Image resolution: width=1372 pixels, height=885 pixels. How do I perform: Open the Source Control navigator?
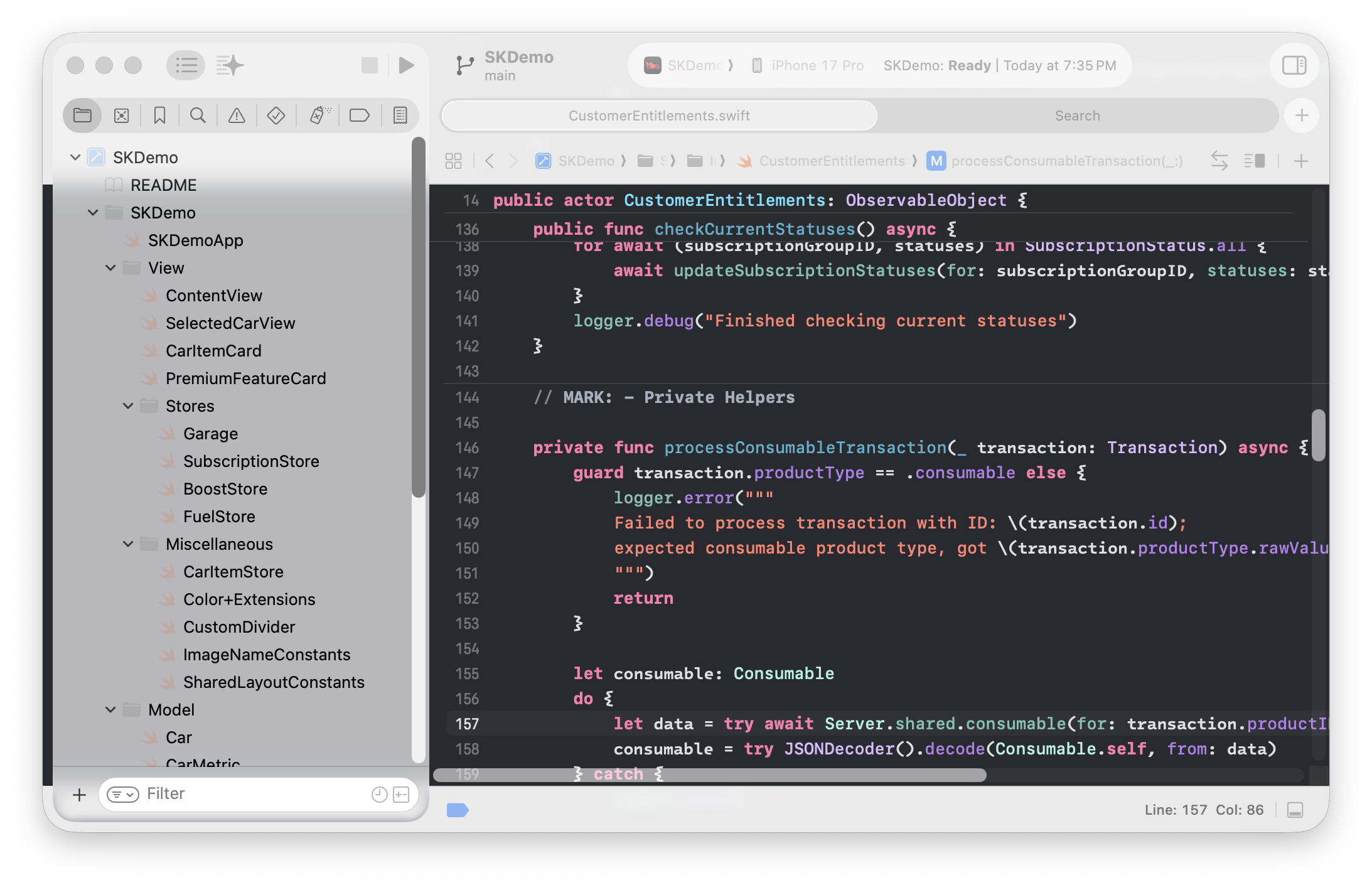121,115
